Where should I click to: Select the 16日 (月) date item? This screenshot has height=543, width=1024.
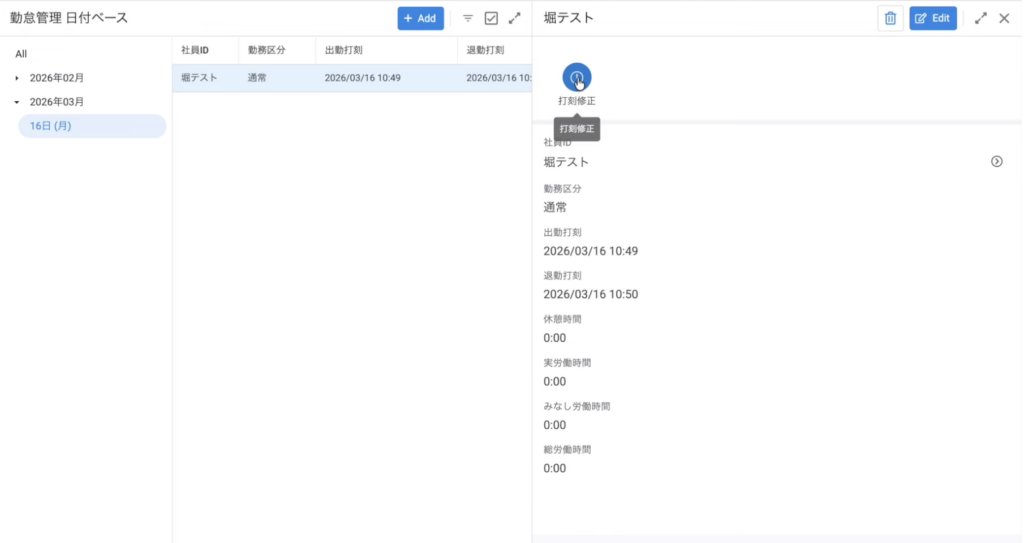click(x=50, y=126)
